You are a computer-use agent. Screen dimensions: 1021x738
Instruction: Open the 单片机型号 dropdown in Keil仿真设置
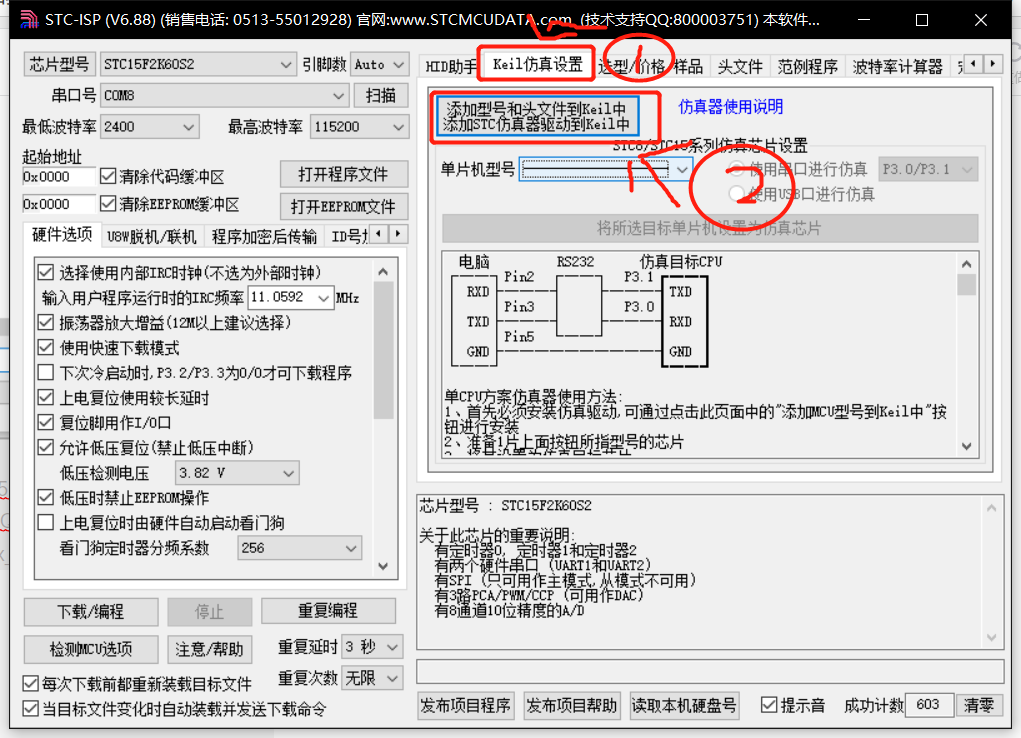684,169
